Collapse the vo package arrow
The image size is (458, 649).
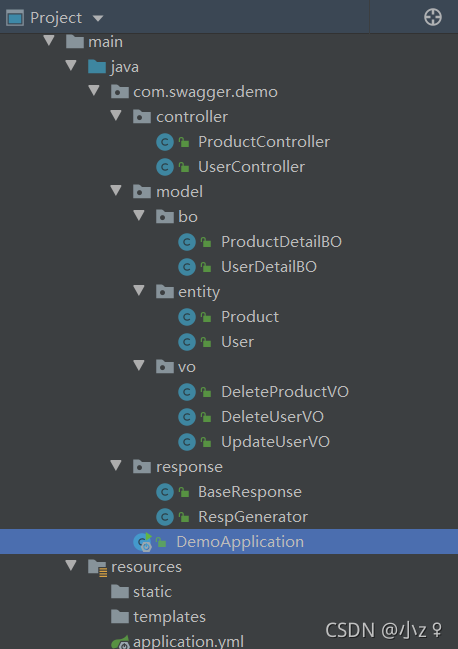tap(139, 365)
